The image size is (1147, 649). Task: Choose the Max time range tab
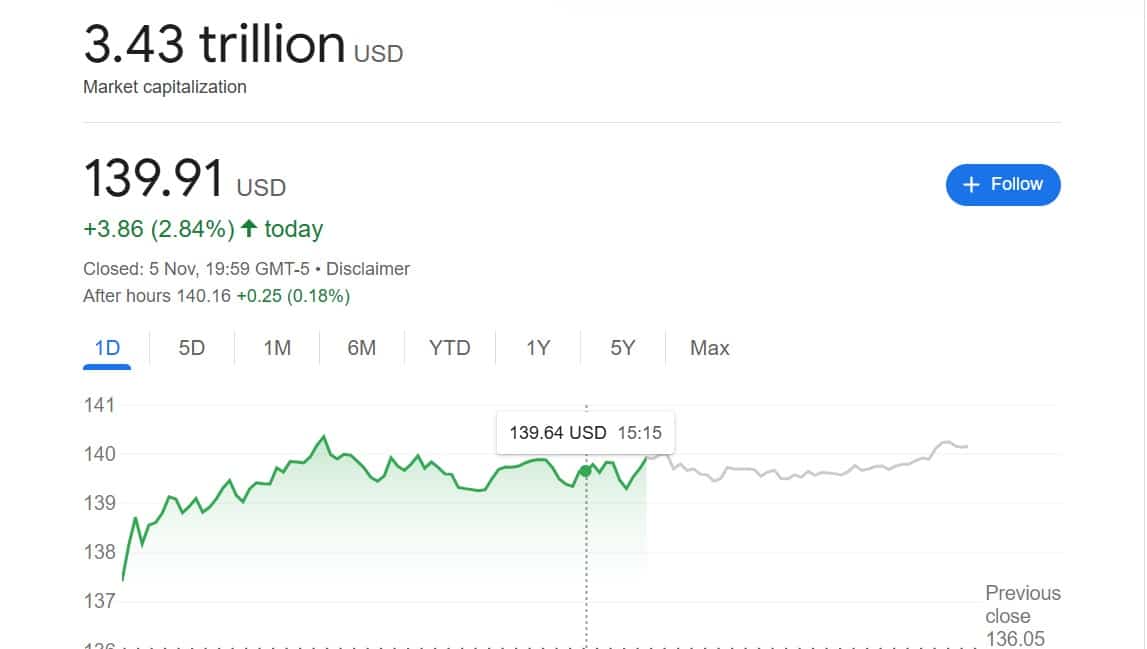709,348
